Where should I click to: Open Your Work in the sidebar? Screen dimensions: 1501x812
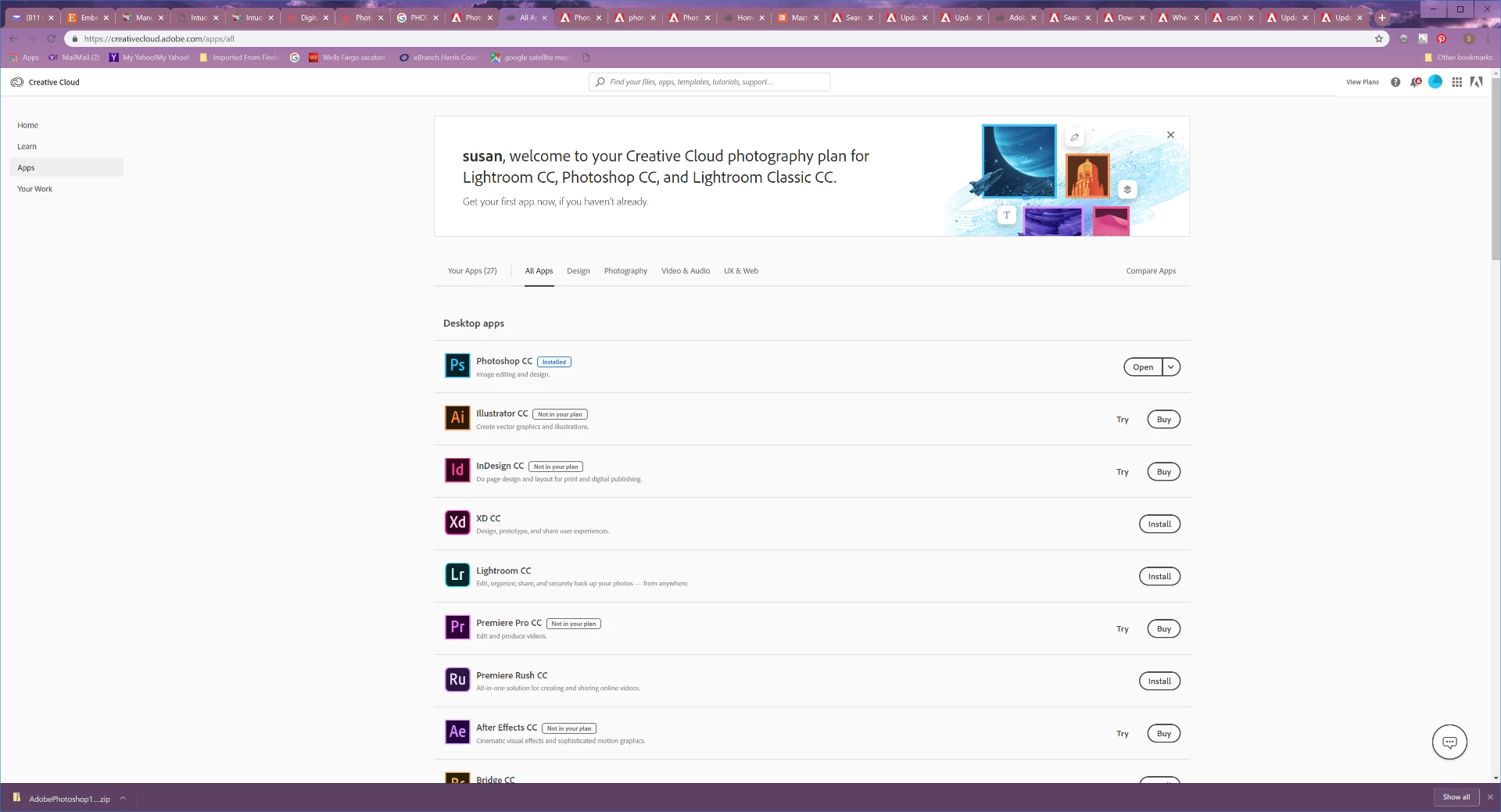point(35,189)
